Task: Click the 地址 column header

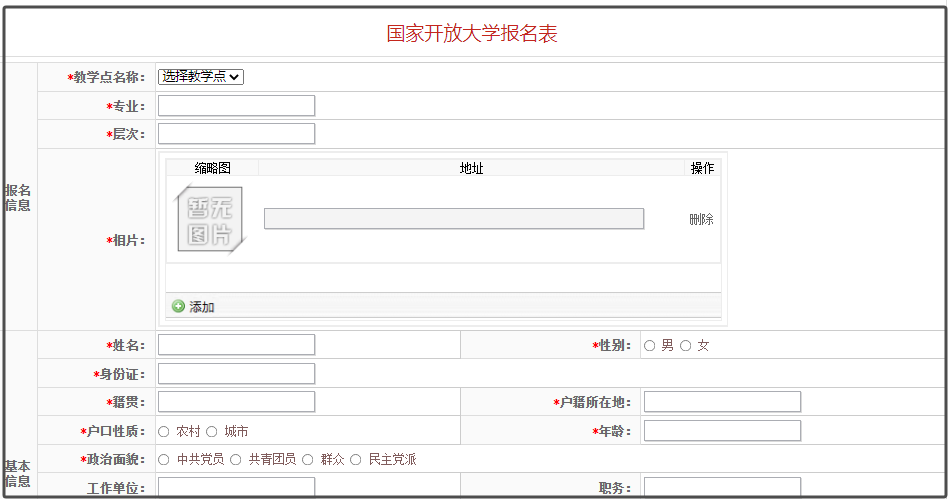Action: tap(471, 168)
